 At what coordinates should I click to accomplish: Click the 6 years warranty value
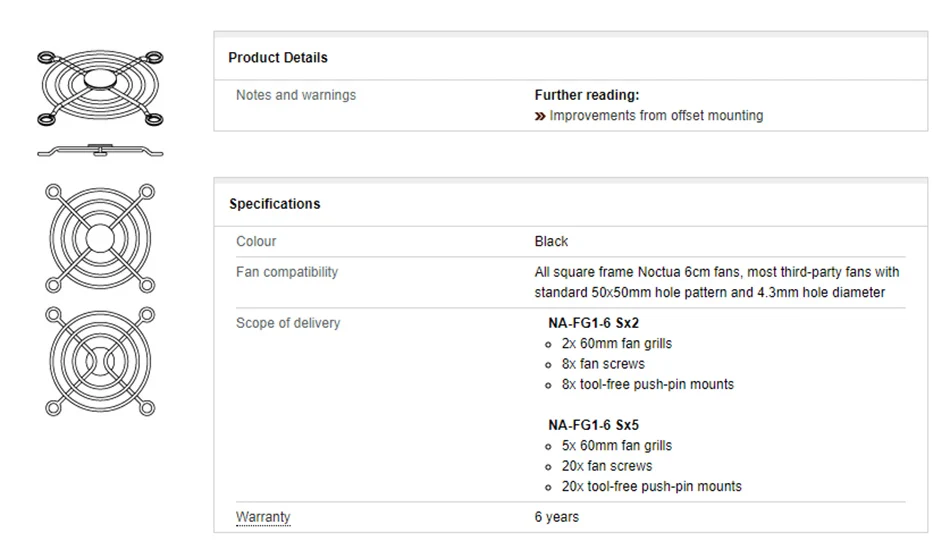tap(557, 517)
